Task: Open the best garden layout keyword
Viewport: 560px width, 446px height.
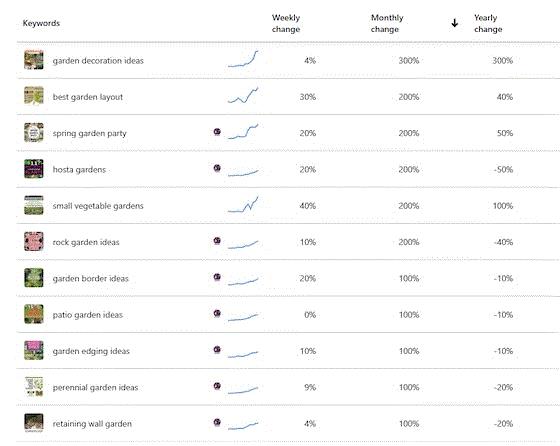Action: [x=88, y=97]
